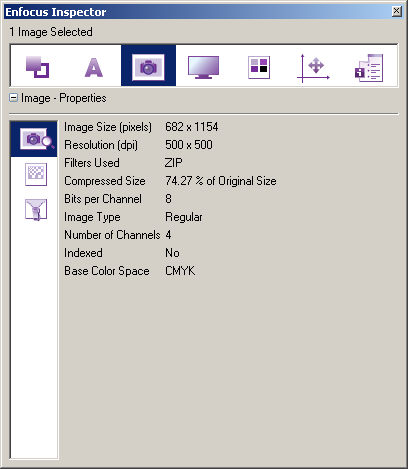408x469 pixels.
Task: Click the 'CMYK' color space value
Action: (180, 271)
